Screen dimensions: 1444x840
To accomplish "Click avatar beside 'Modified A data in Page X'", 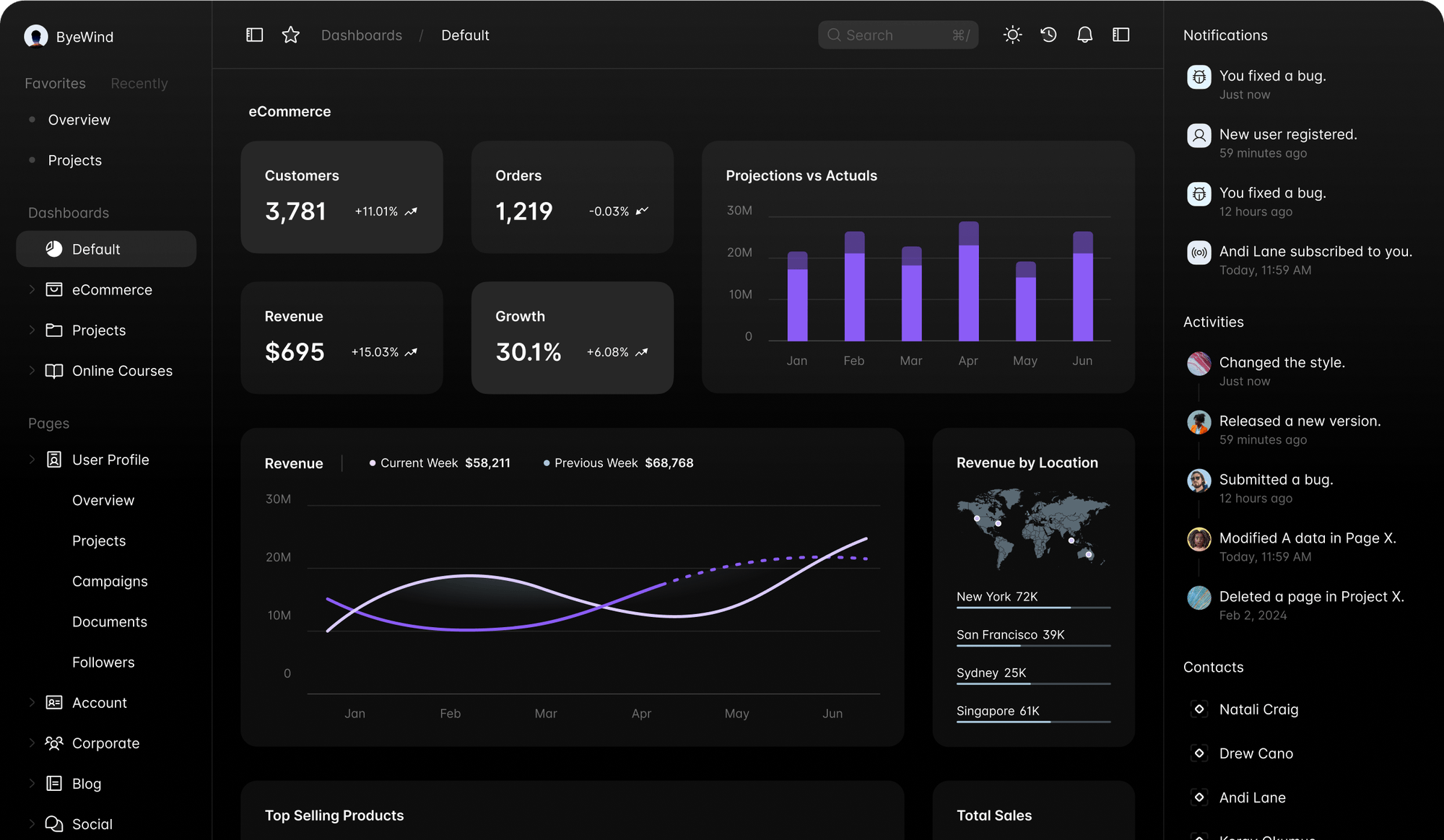I will pyautogui.click(x=1199, y=538).
